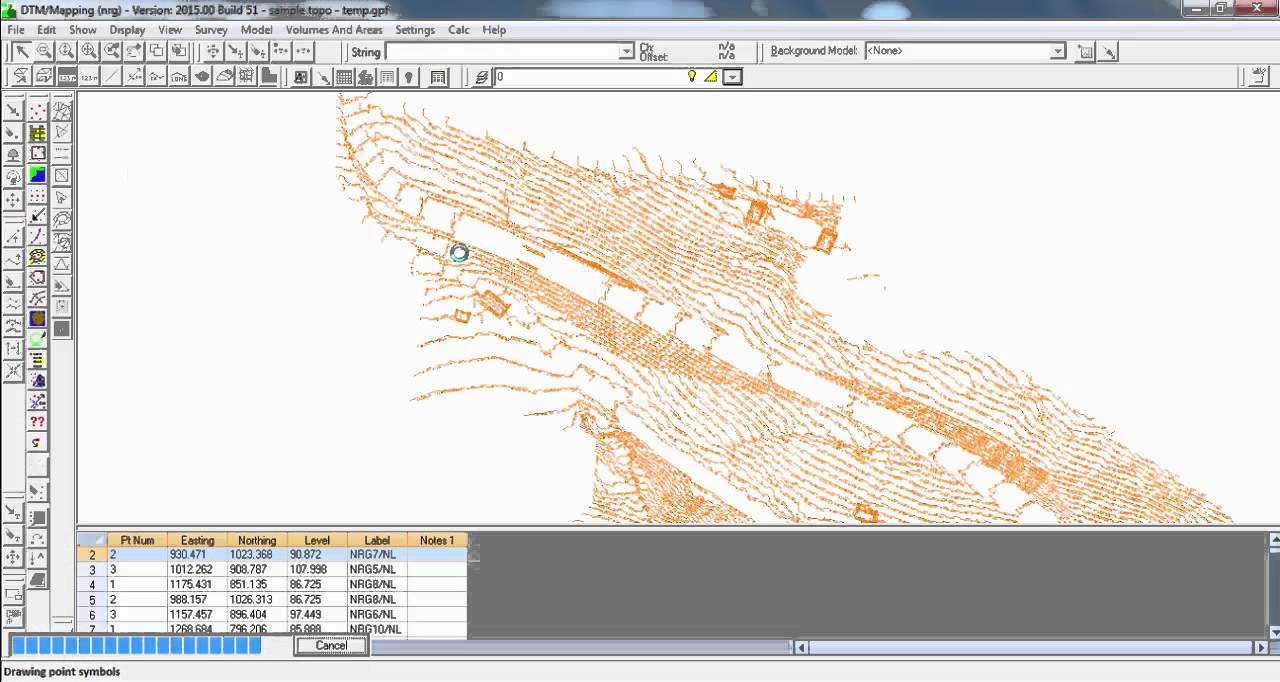This screenshot has width=1280, height=682.
Task: Click the tree symbol tool
Action: pyautogui.click(x=13, y=155)
